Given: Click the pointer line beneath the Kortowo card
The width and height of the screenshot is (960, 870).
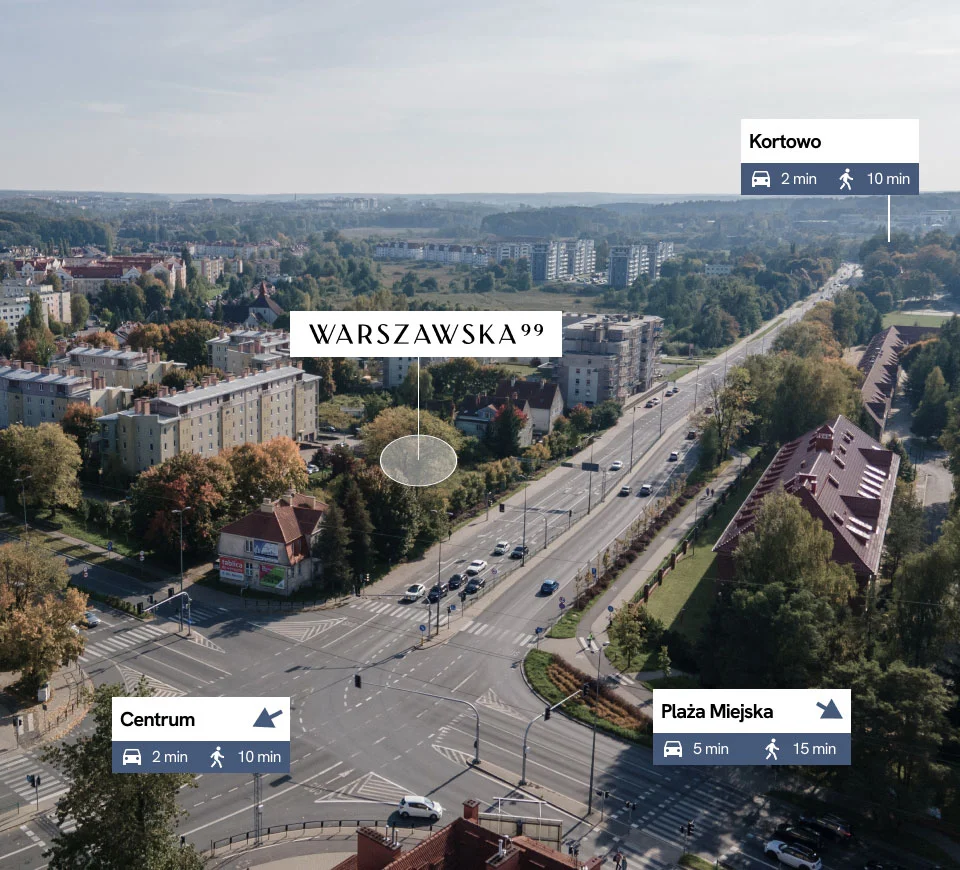Looking at the screenshot, I should pyautogui.click(x=889, y=218).
